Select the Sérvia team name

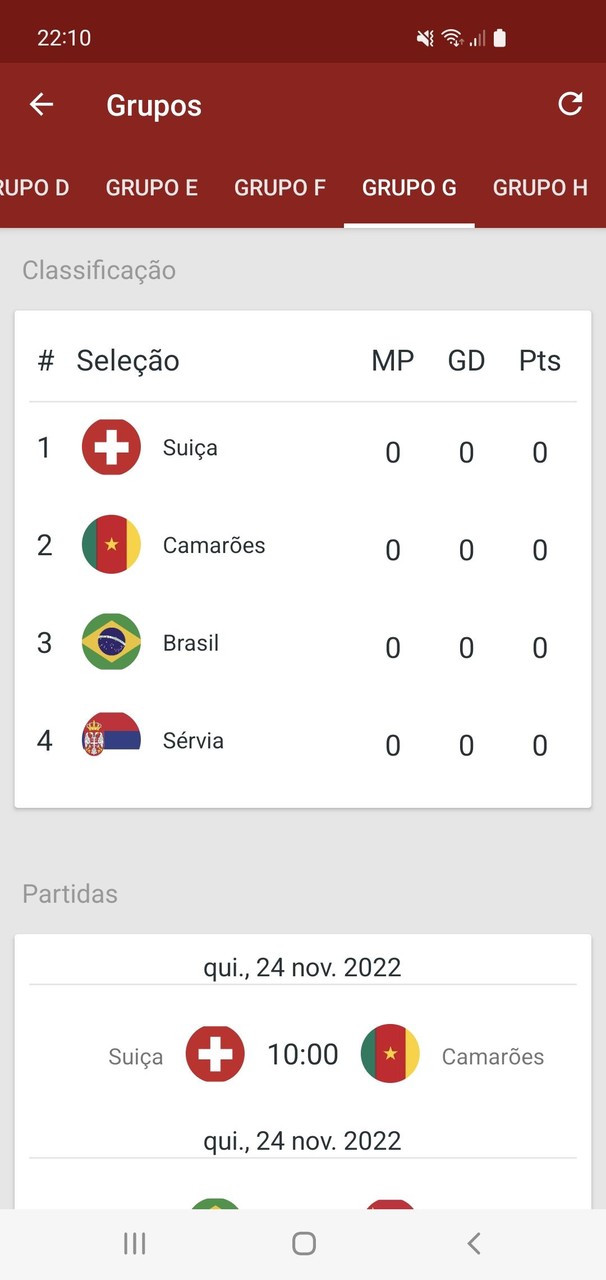(x=193, y=740)
